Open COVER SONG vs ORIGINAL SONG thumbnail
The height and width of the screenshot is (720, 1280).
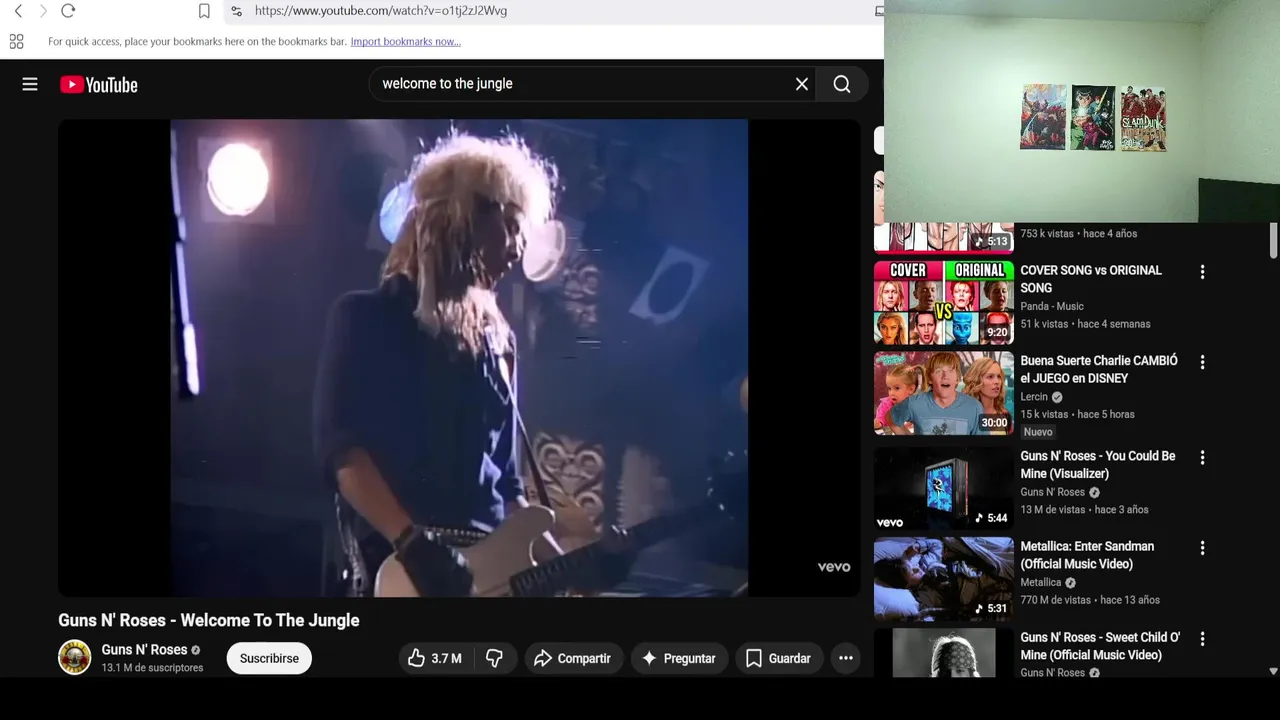tap(944, 302)
